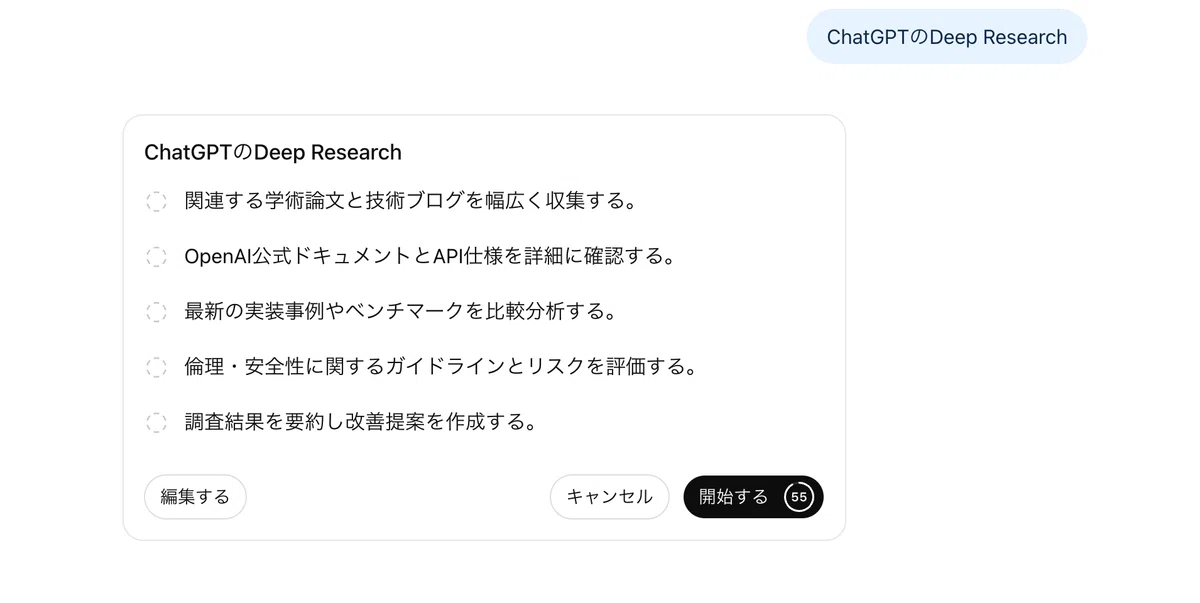Image resolution: width=1200 pixels, height=603 pixels.
Task: Select the step text 関連する学術論文と技術ブログを幅広く収集する
Action: (411, 201)
